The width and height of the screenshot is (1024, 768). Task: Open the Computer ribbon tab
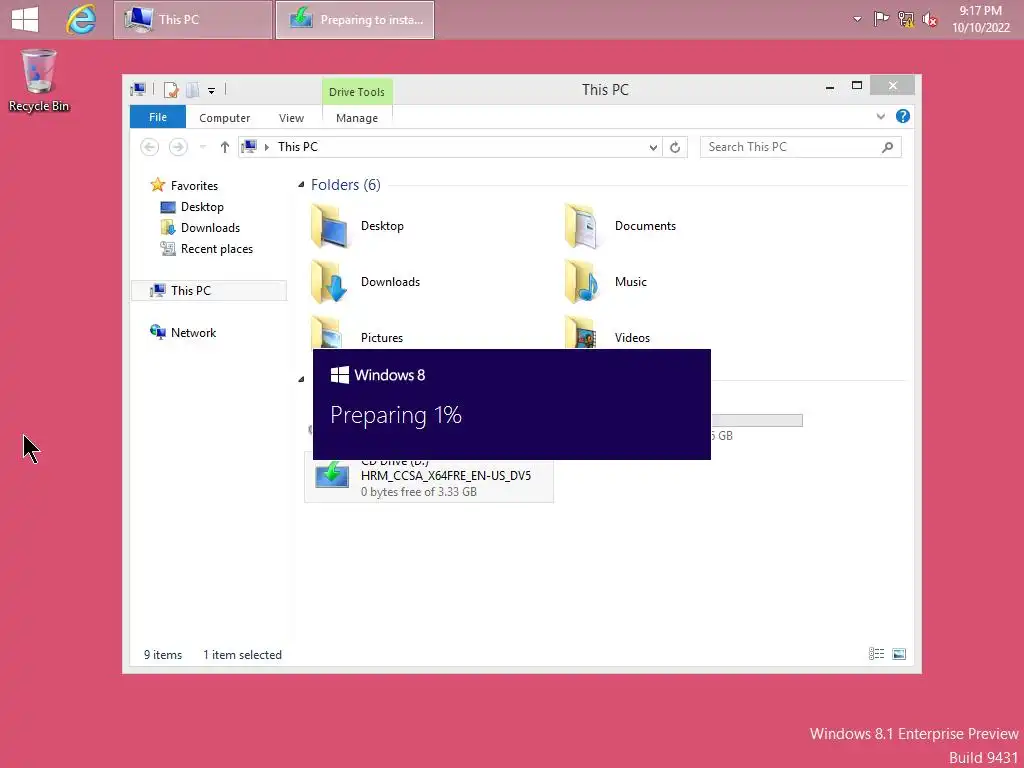click(x=225, y=118)
